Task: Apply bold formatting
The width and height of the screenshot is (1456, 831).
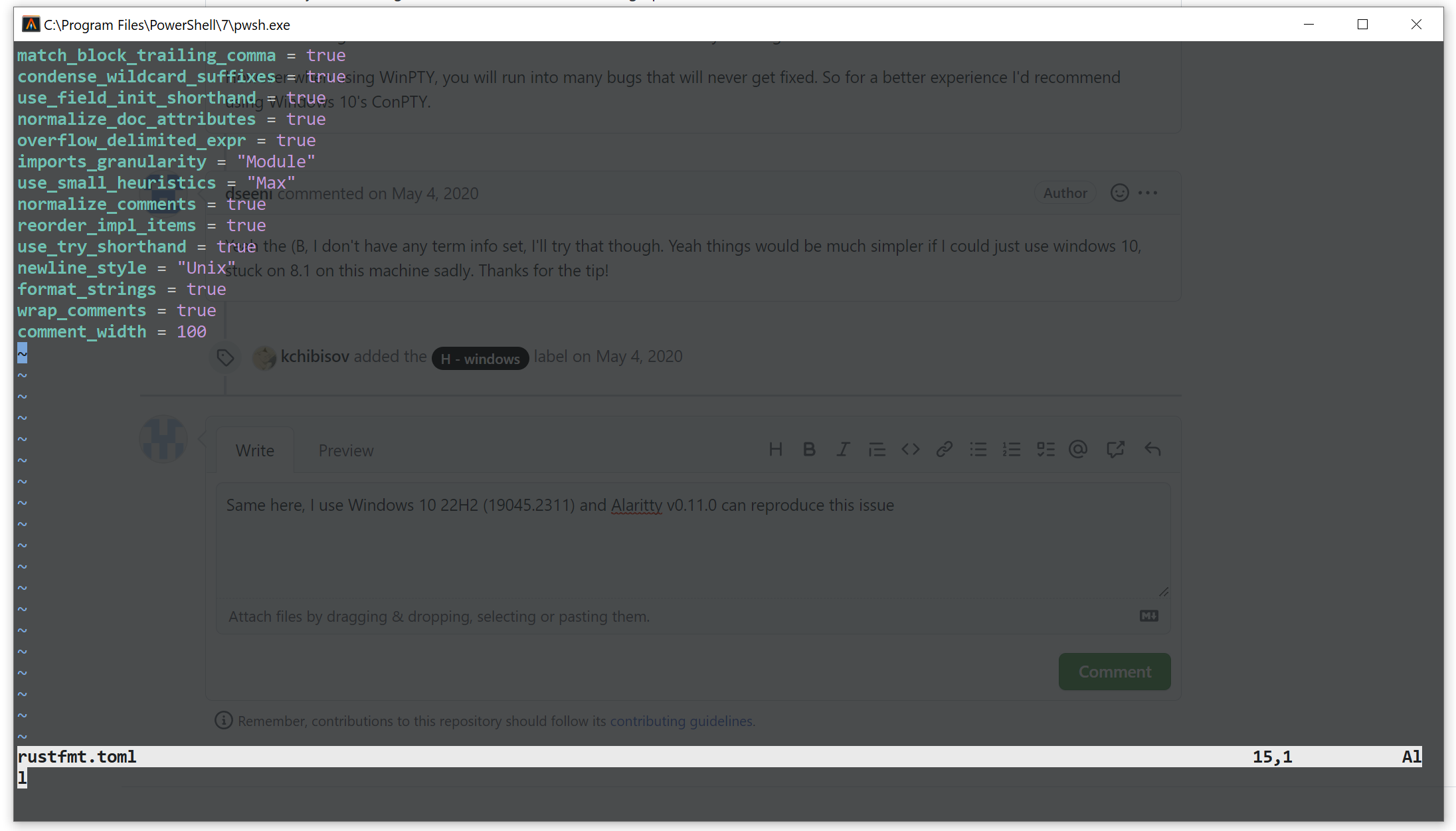Action: tap(809, 449)
